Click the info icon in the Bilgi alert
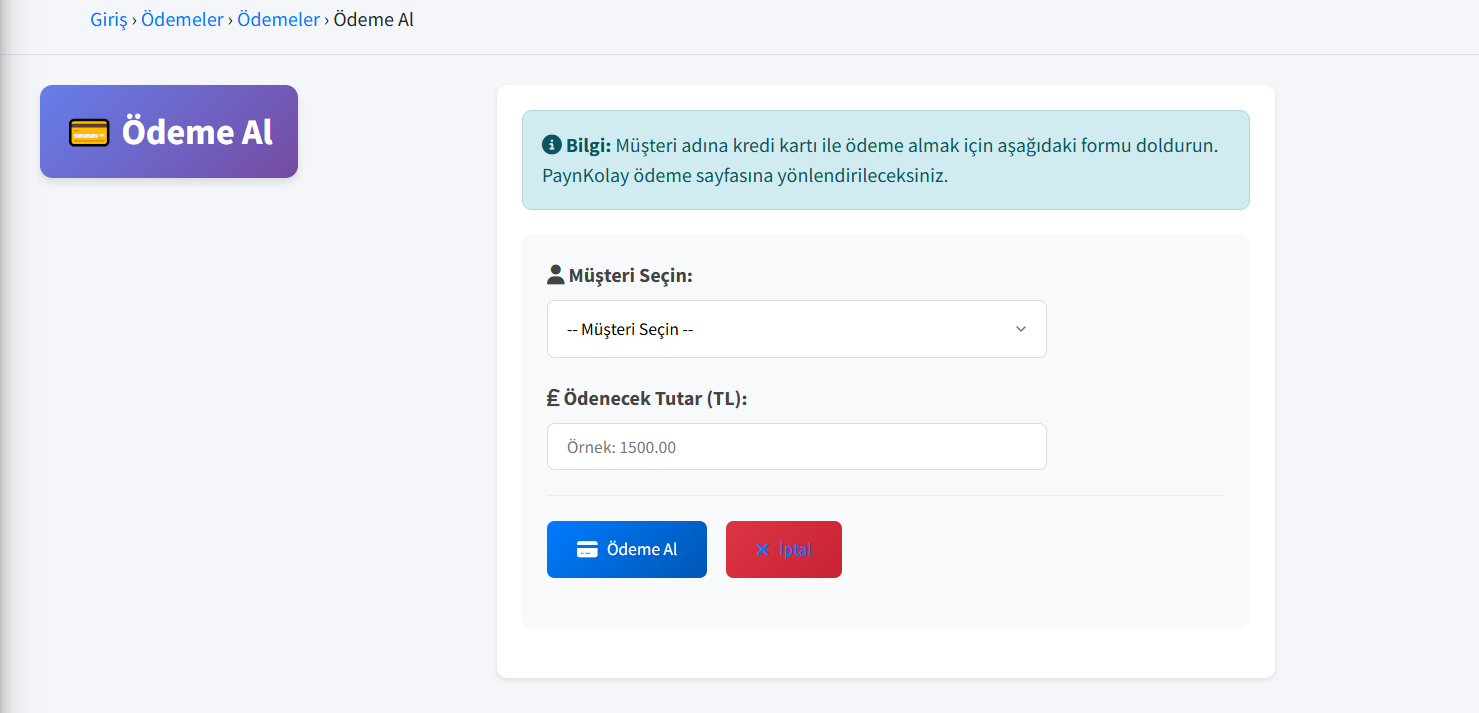1479x713 pixels. [x=551, y=145]
